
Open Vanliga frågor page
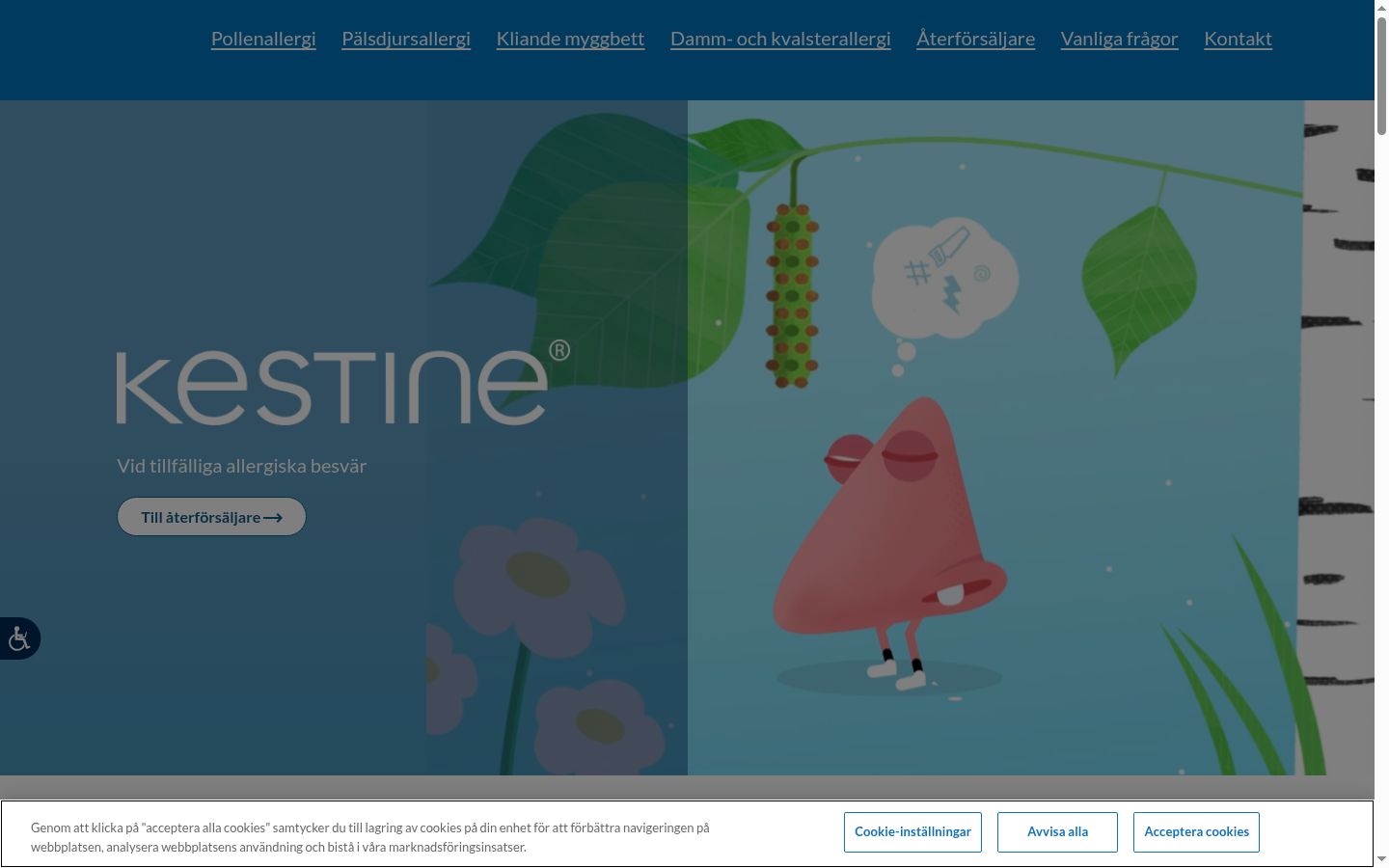click(x=1119, y=39)
